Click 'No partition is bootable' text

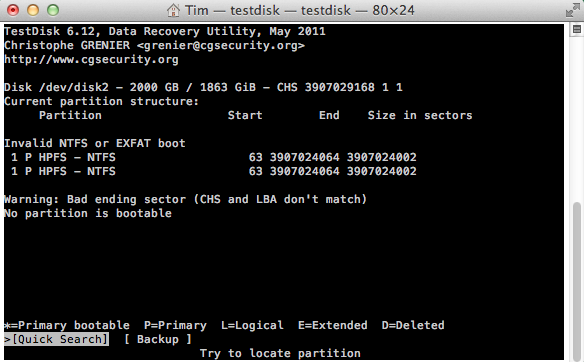coord(88,213)
